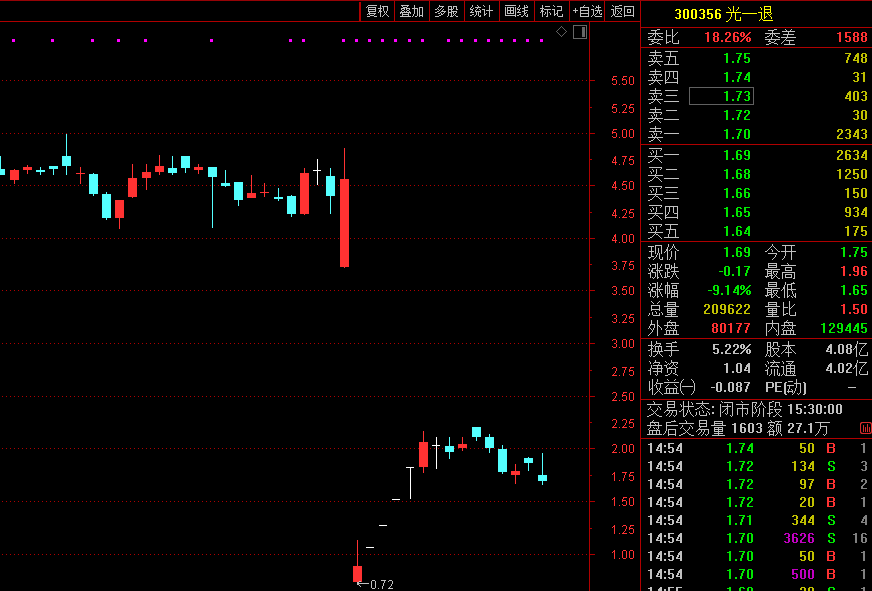Select tick trade with volume 500

pos(803,574)
